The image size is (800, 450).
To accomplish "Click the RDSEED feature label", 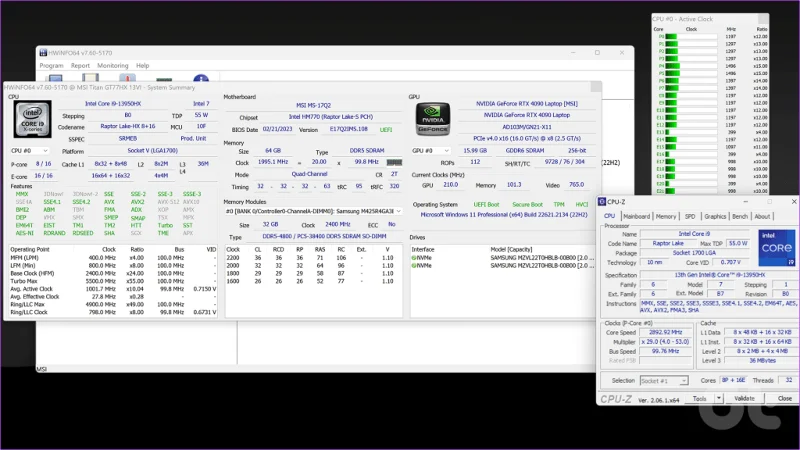I will [83, 233].
